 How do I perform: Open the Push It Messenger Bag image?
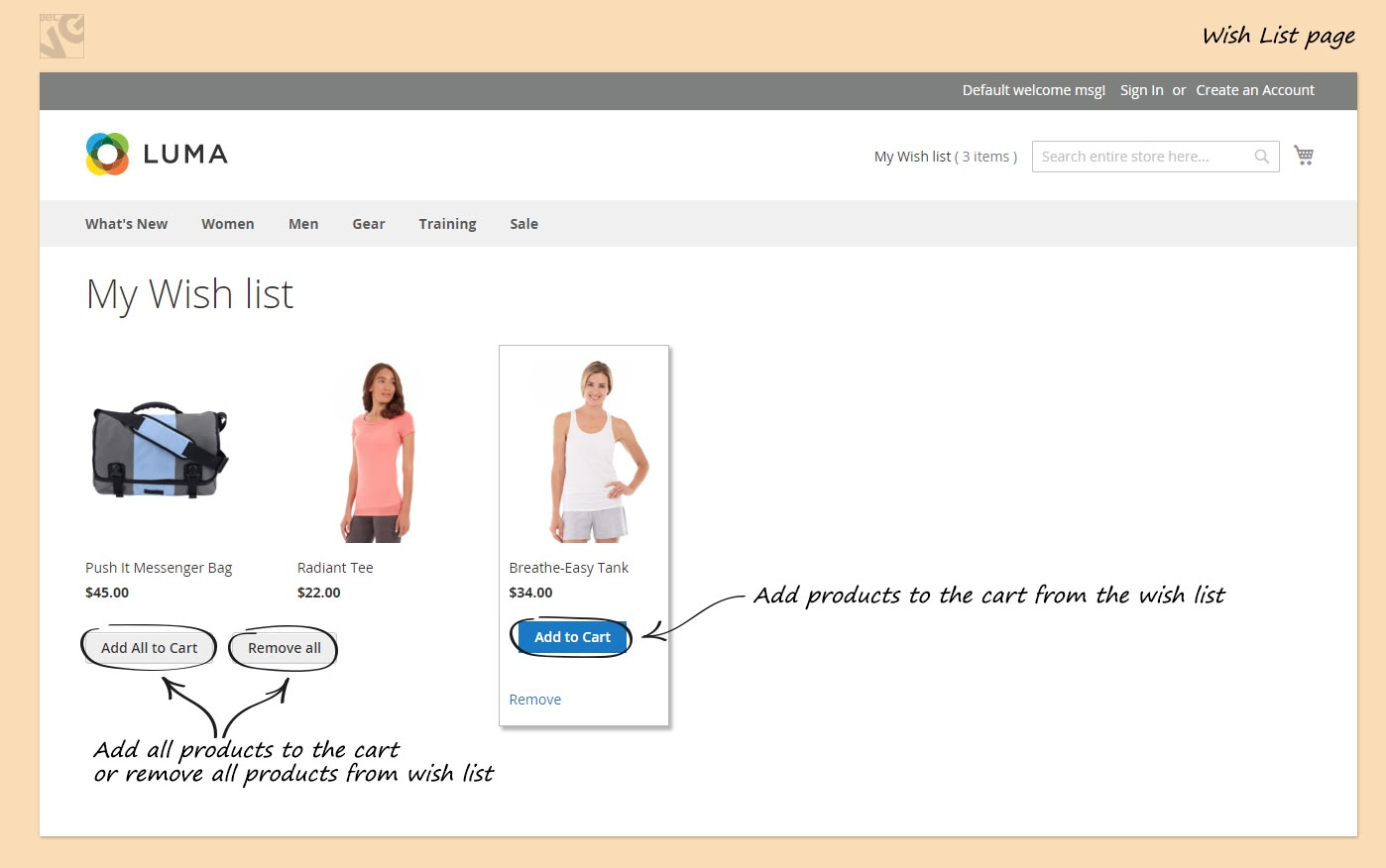[x=160, y=452]
